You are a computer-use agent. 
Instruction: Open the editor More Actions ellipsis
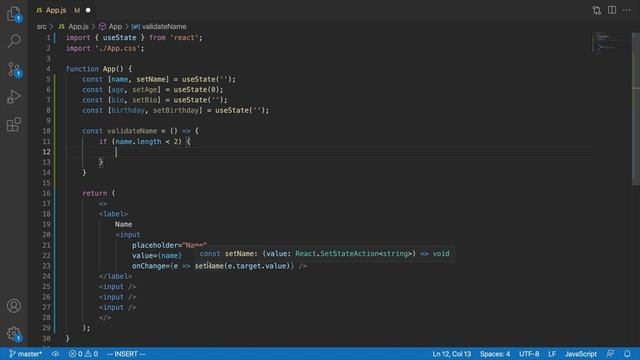click(627, 10)
